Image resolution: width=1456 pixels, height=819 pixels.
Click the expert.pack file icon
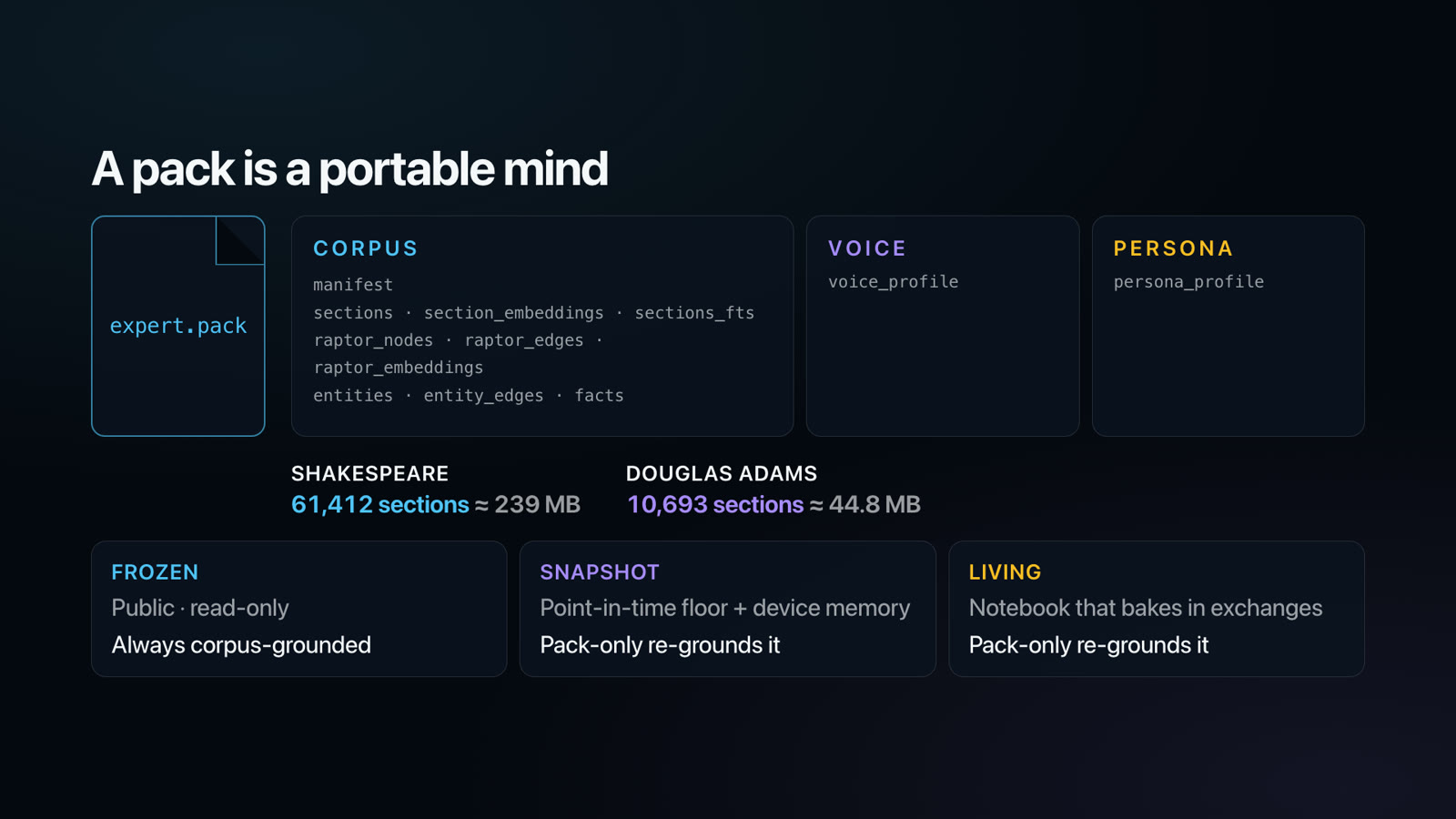(x=178, y=326)
